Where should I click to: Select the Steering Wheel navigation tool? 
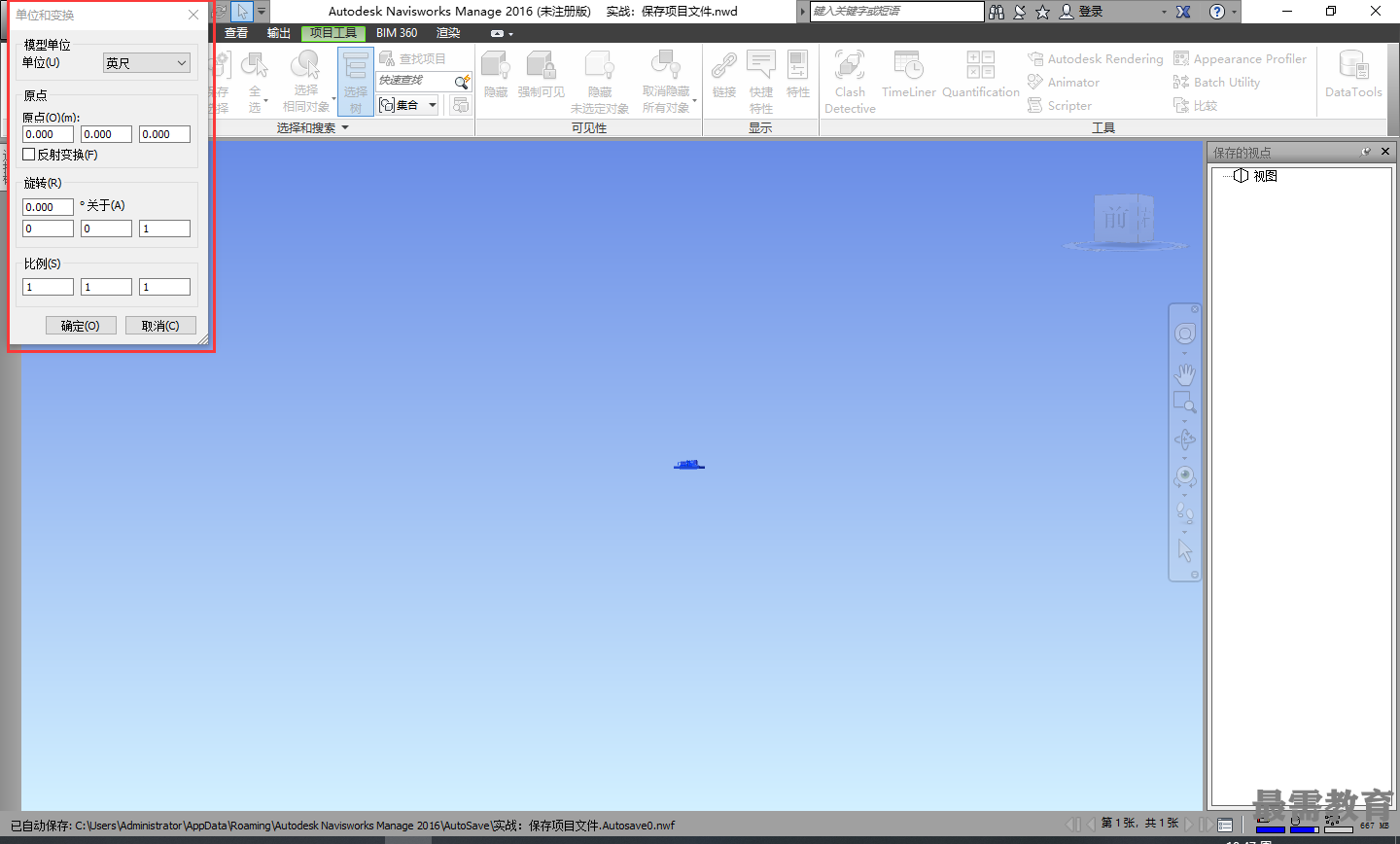tap(1184, 334)
